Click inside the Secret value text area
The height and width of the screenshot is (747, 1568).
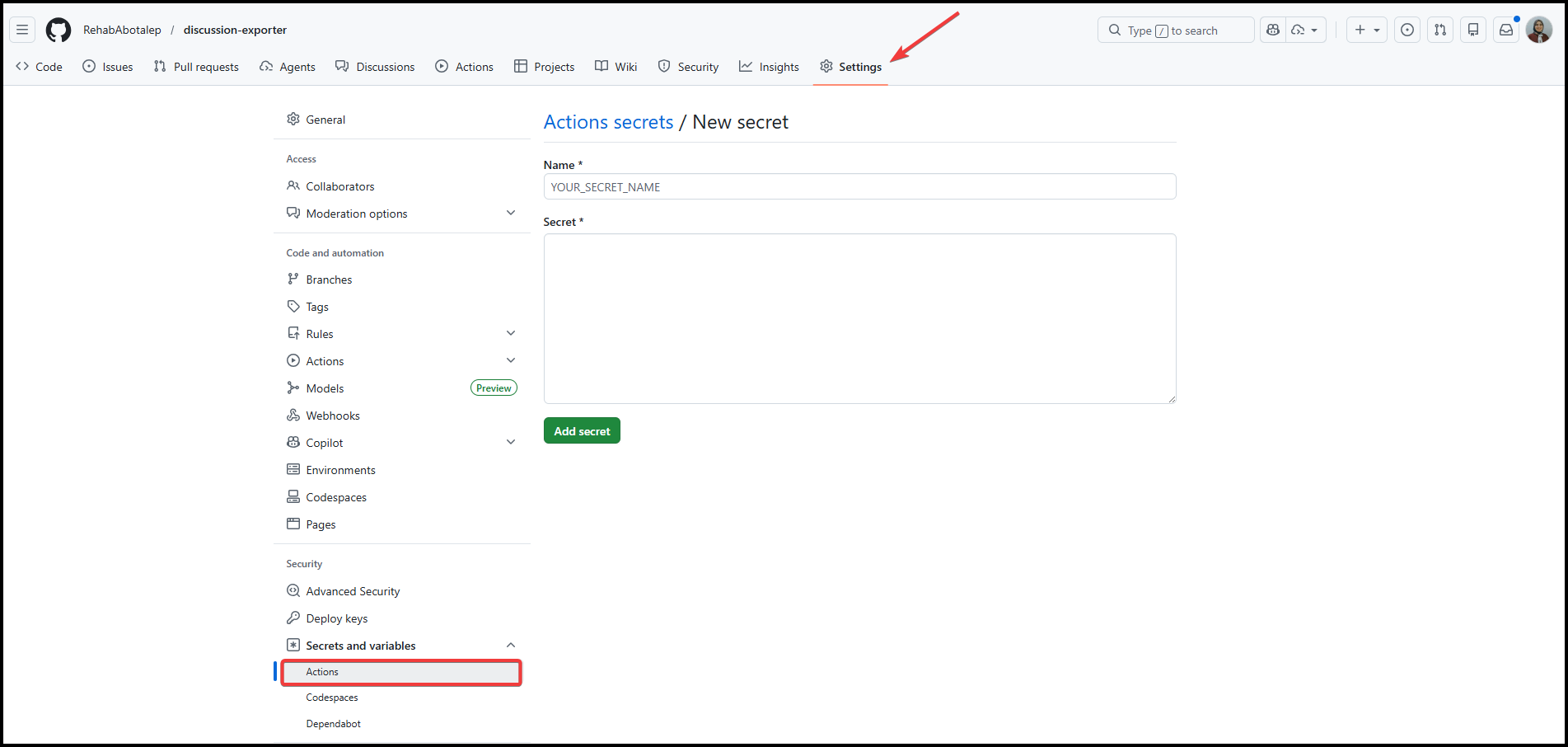[859, 318]
